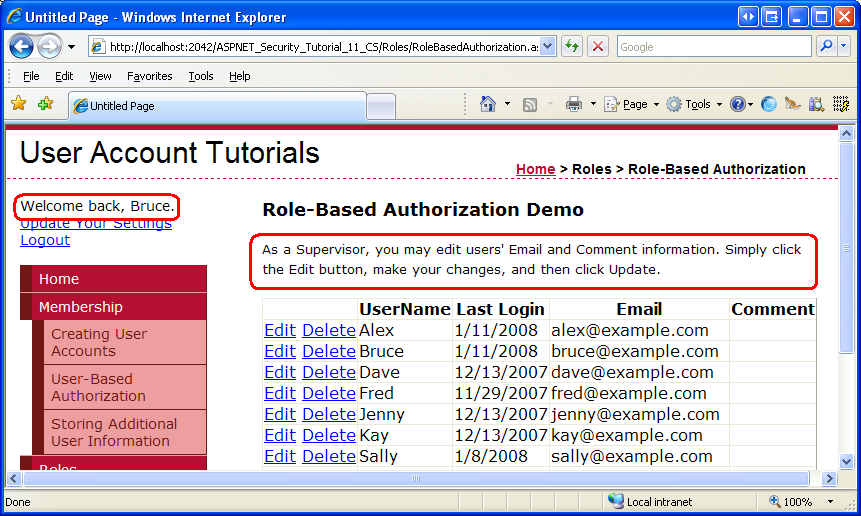Screen dimensions: 861x516
Task: Click the Help question mark icon
Action: (x=737, y=104)
